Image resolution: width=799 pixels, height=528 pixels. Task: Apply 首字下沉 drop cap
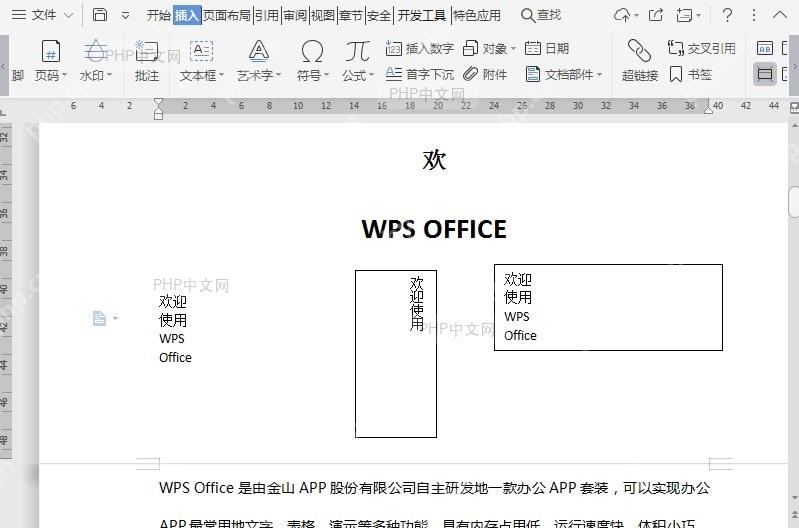419,74
